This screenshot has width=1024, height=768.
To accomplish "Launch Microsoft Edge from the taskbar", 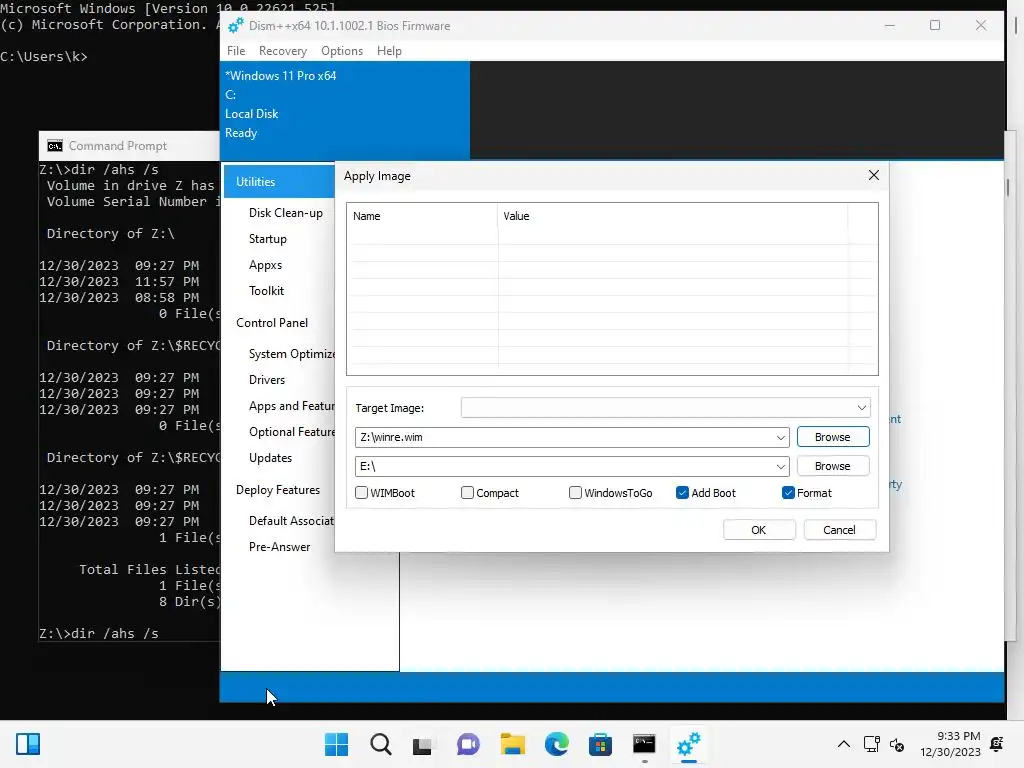I will point(556,744).
